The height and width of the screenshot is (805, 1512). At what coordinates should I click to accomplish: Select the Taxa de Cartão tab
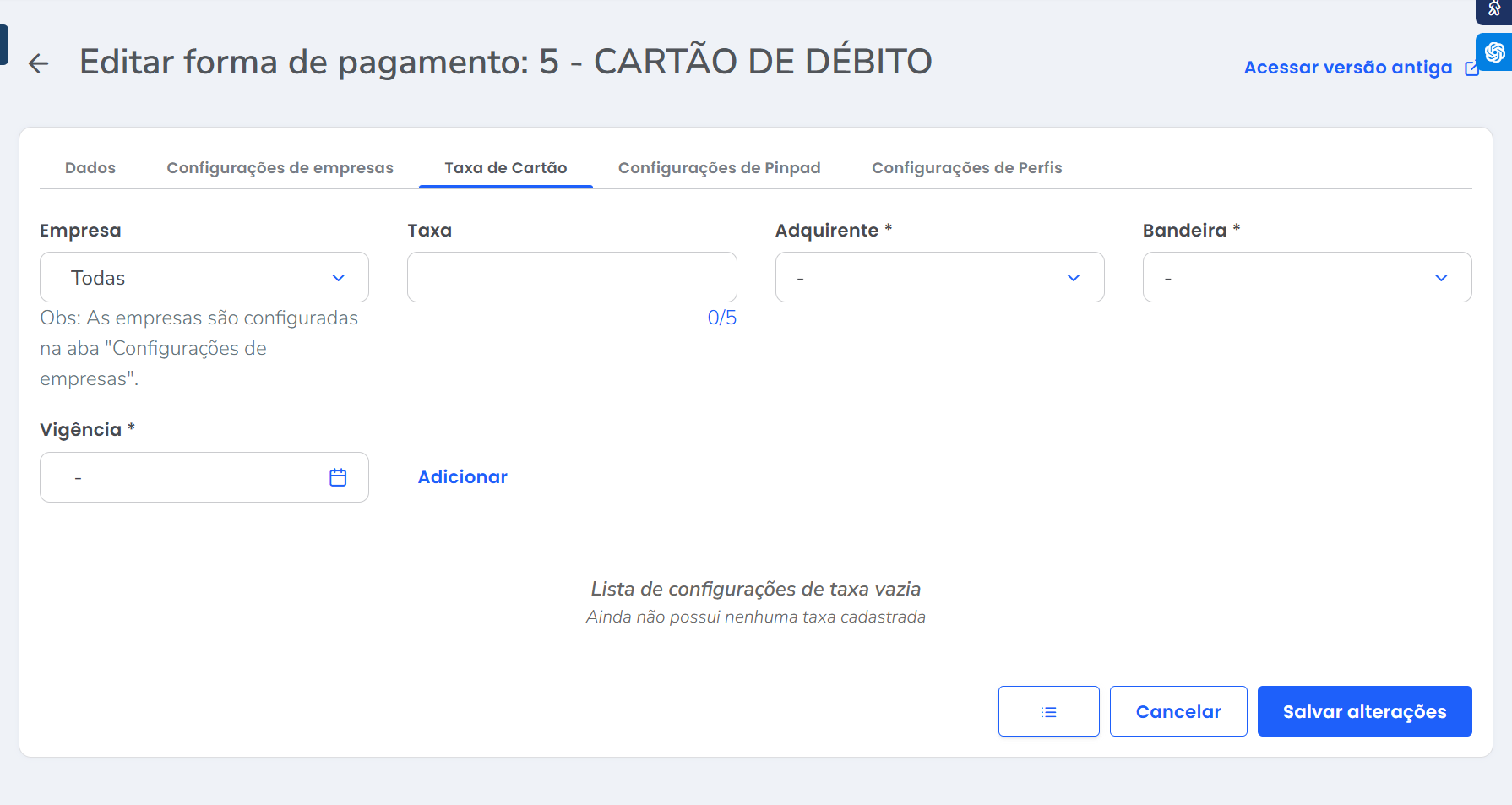(505, 168)
